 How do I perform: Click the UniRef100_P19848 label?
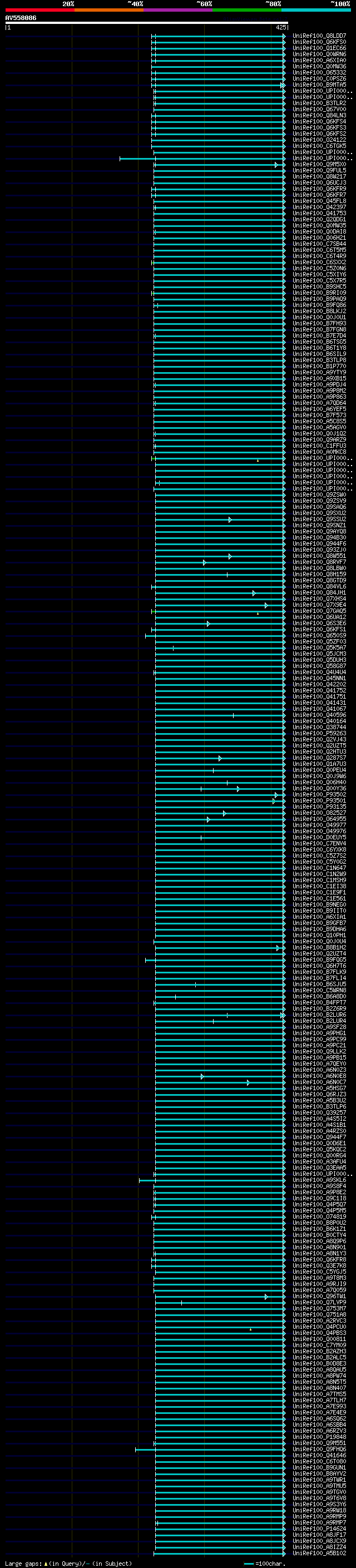coord(319,1437)
